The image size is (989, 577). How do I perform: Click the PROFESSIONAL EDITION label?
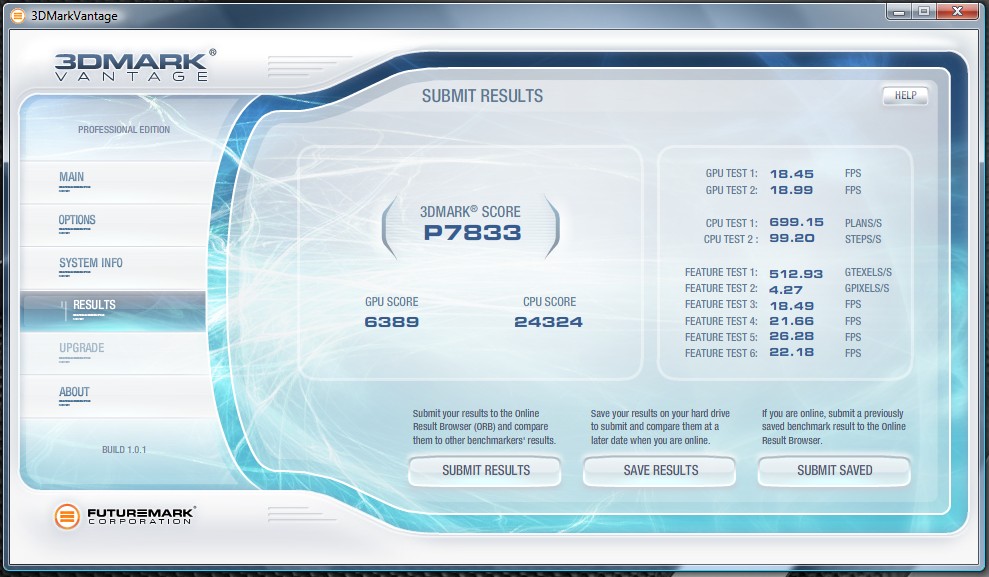pos(124,129)
